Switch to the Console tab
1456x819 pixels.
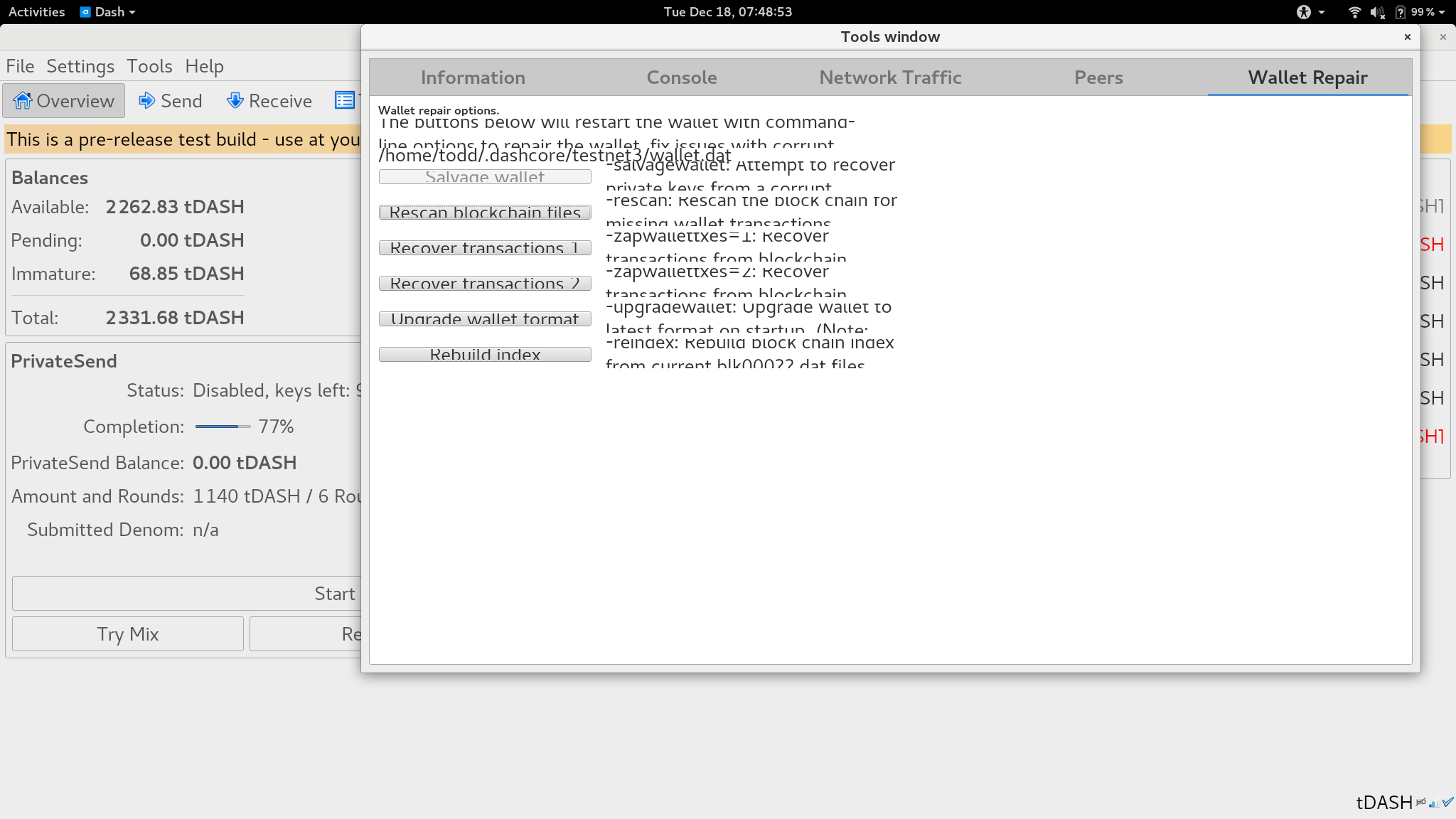[x=681, y=77]
